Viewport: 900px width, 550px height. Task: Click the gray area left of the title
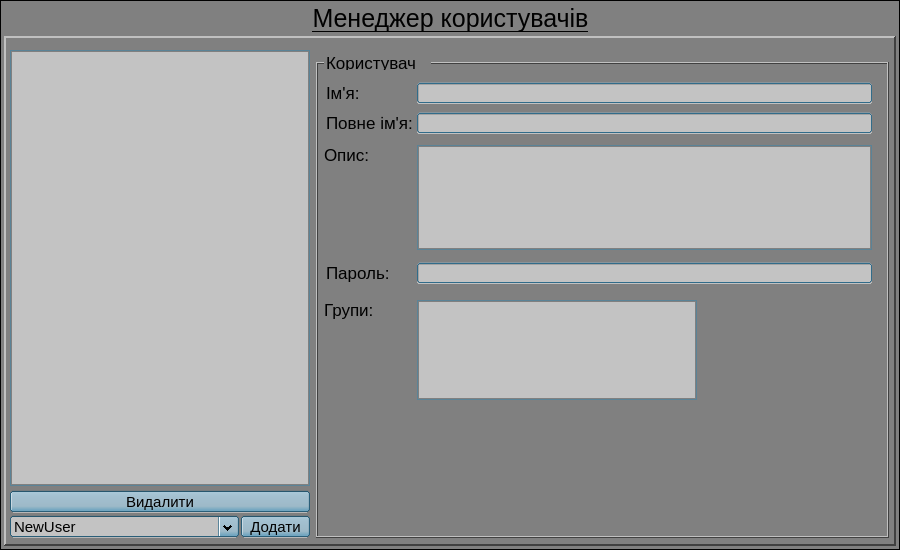tap(150, 18)
